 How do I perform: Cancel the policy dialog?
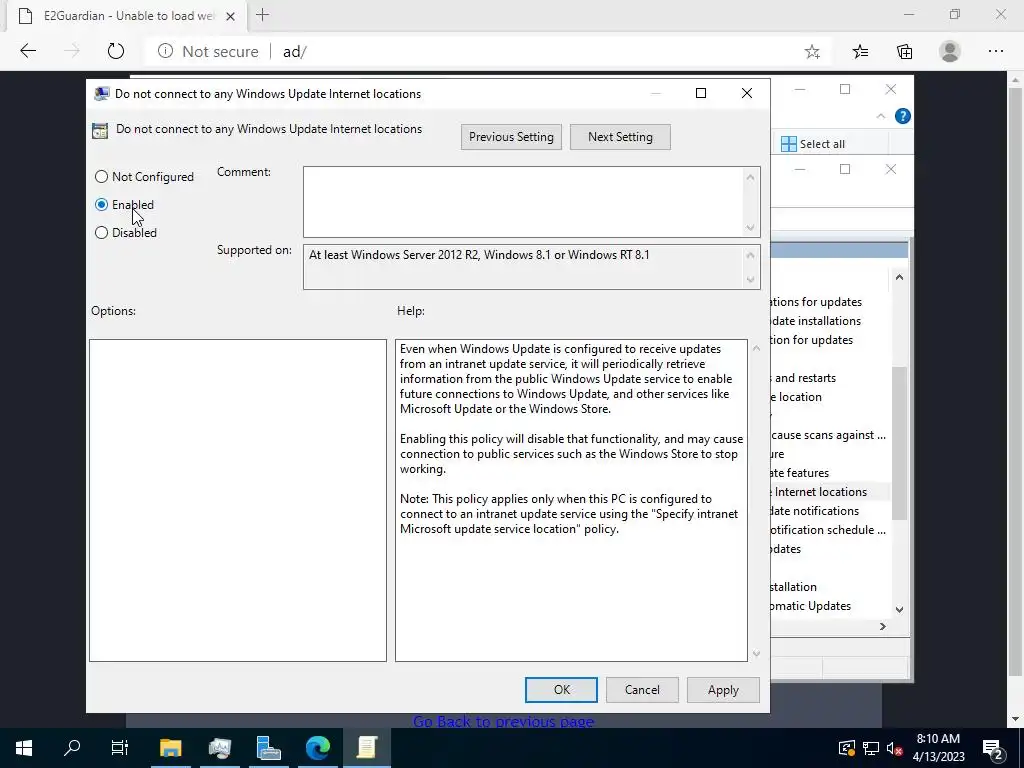pyautogui.click(x=642, y=690)
